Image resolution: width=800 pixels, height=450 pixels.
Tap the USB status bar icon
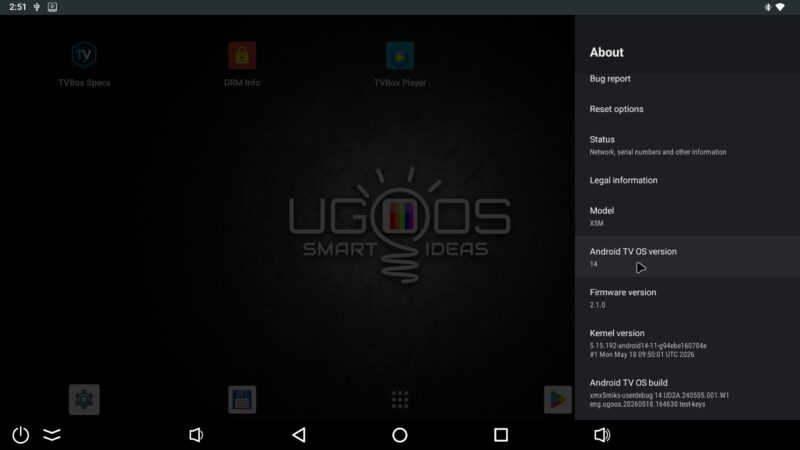(x=37, y=7)
